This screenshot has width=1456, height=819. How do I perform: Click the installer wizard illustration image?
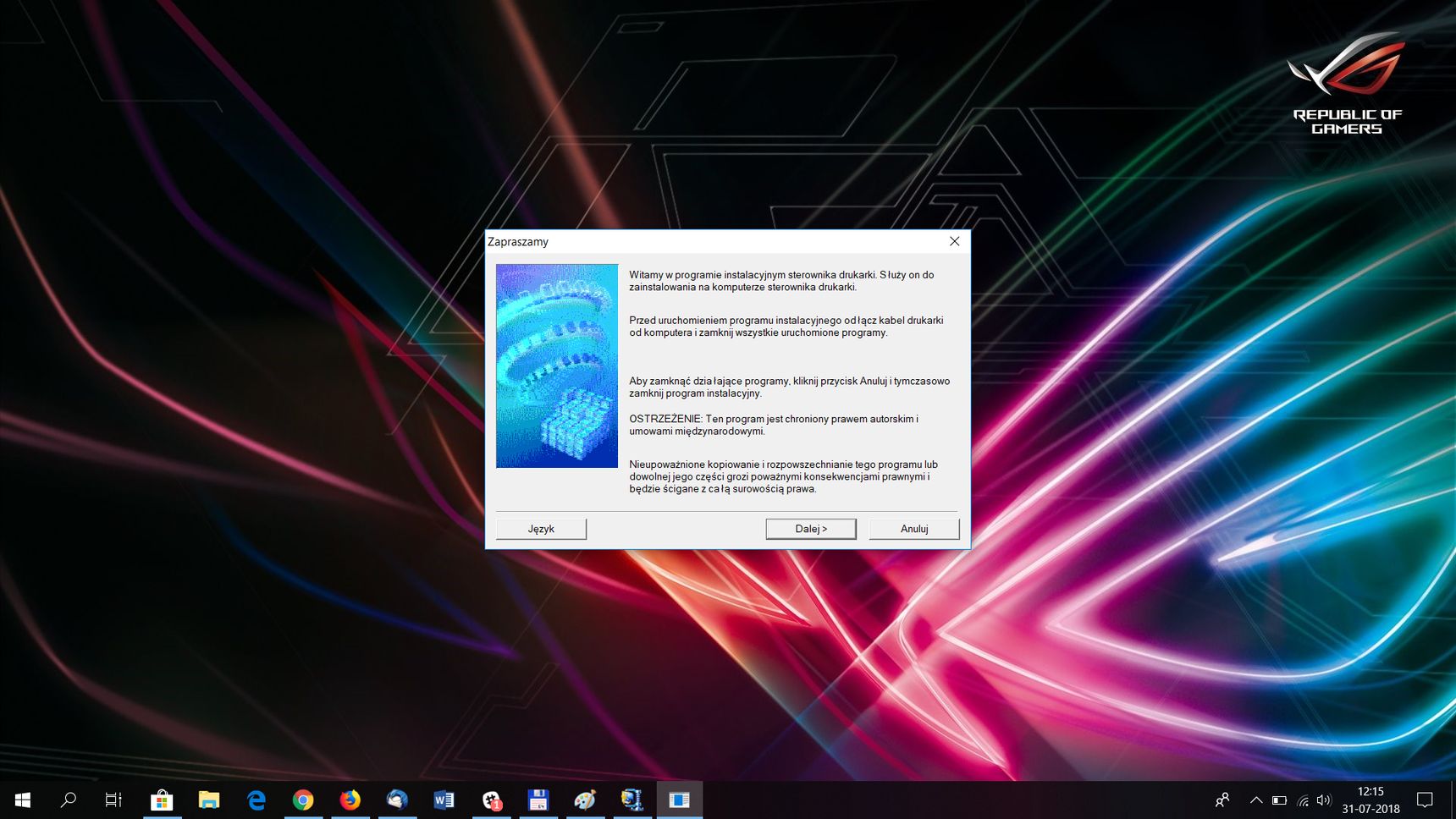click(x=557, y=366)
